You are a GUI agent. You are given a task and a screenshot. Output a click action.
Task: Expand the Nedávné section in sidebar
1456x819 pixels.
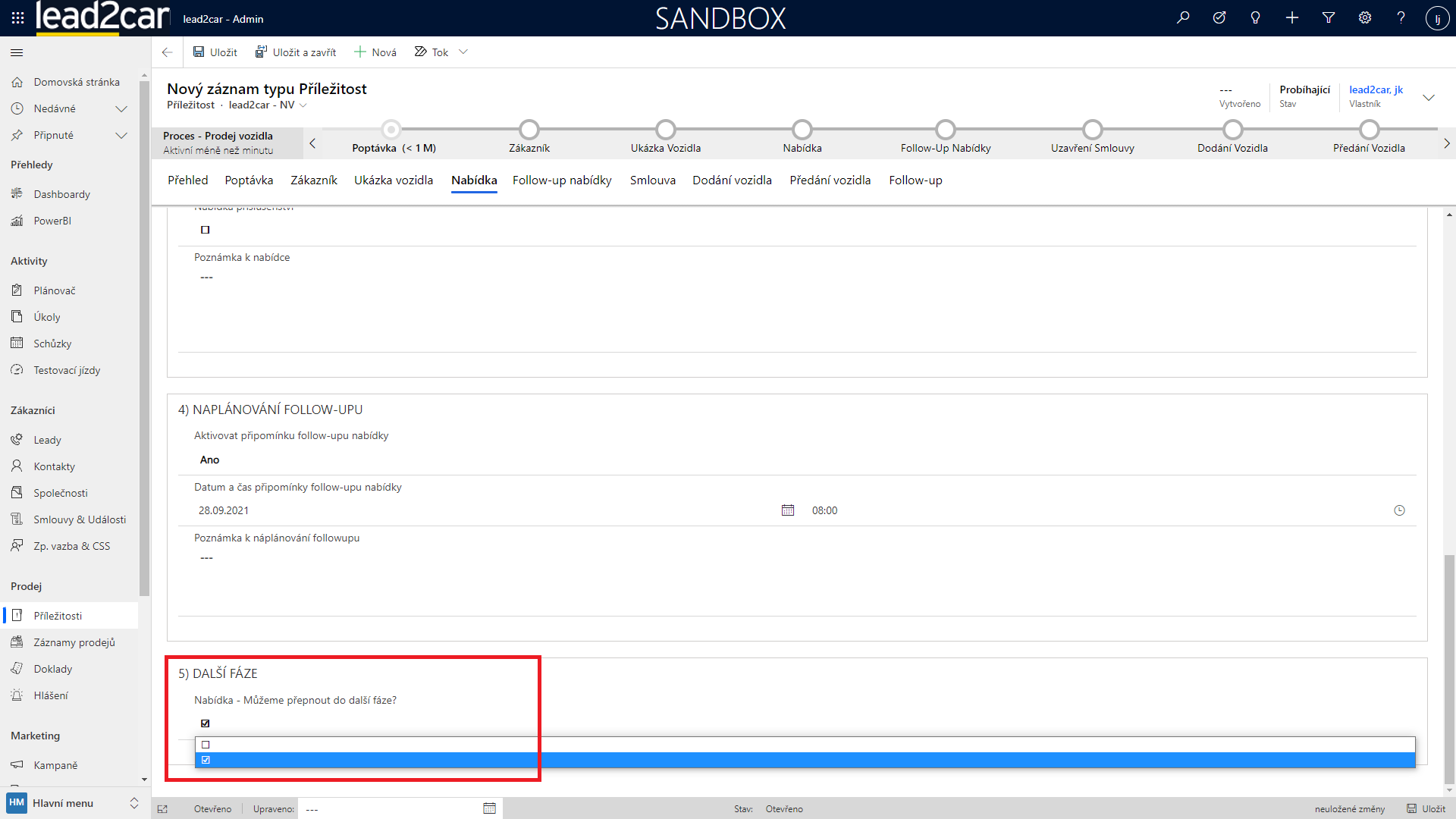[121, 108]
